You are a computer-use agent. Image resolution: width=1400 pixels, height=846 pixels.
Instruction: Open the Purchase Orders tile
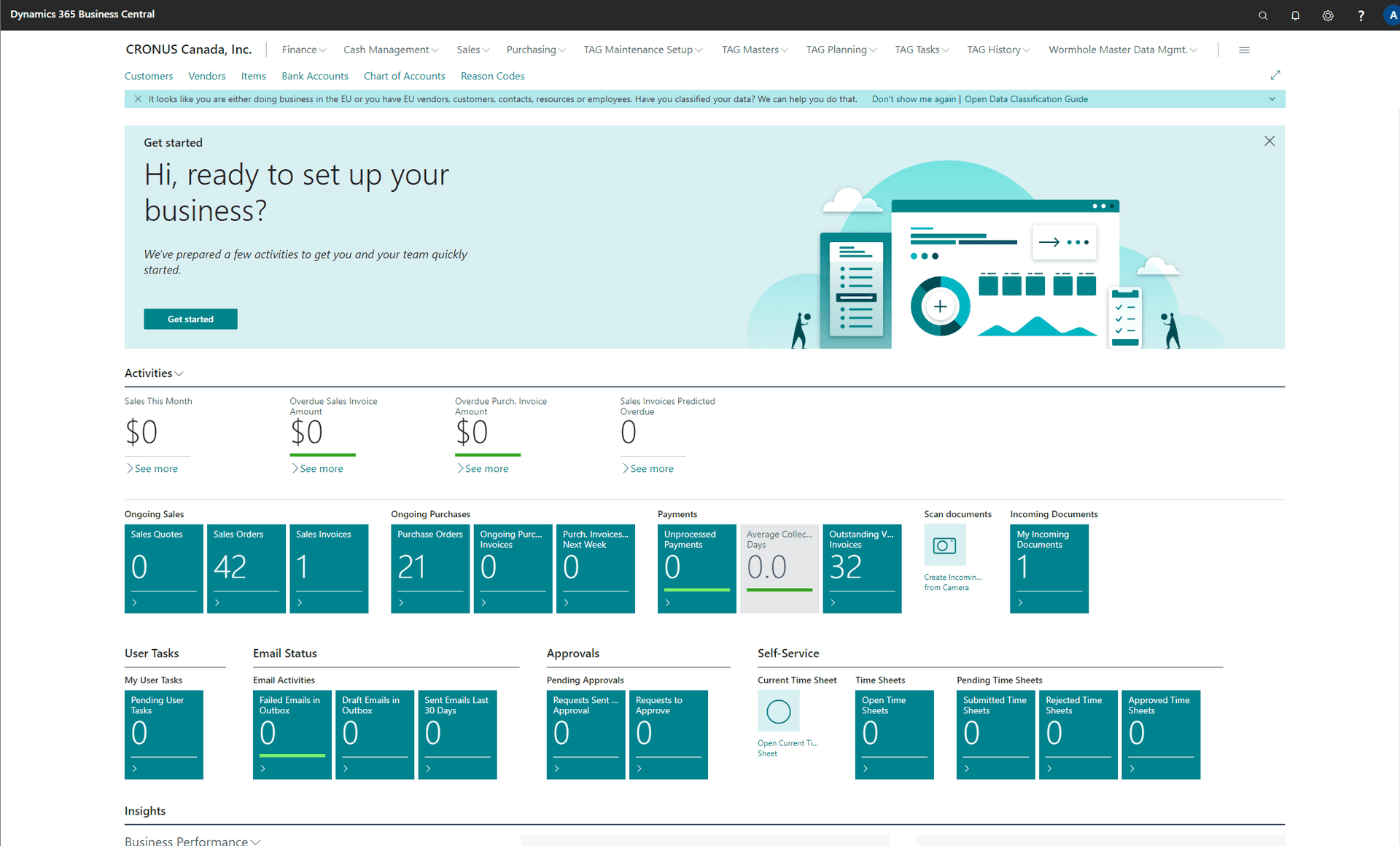[430, 569]
